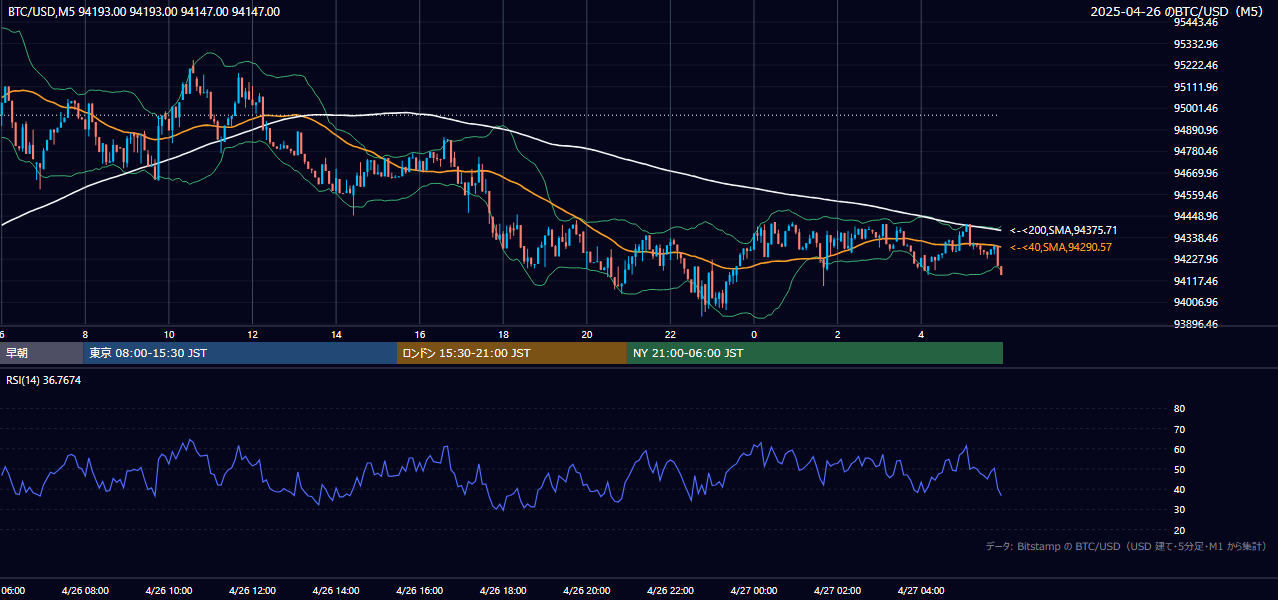Click the 4/26 20:00 date label
The width and height of the screenshot is (1278, 600).
point(587,590)
